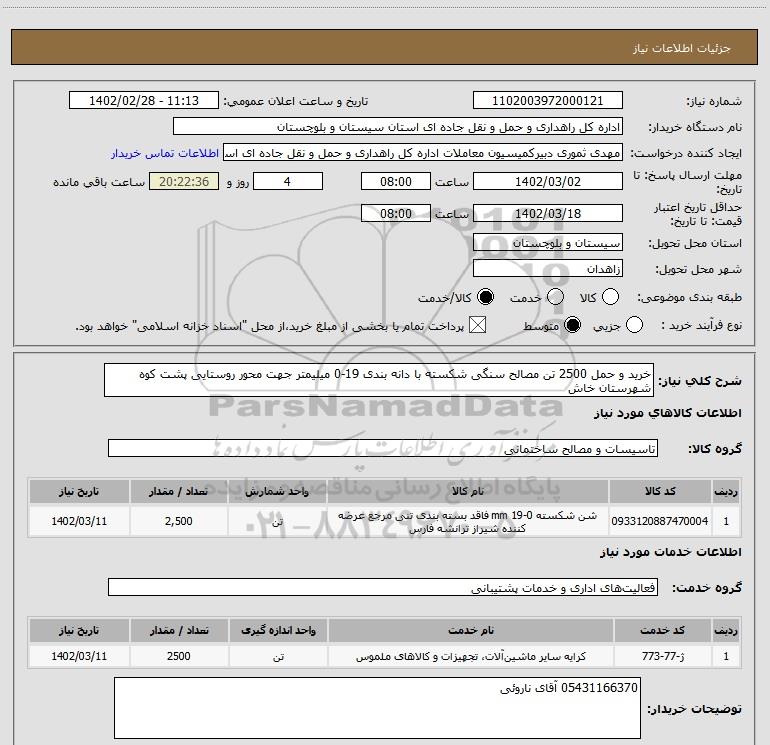The width and height of the screenshot is (770, 745).
Task: Select the کالا radio button
Action: (x=610, y=297)
